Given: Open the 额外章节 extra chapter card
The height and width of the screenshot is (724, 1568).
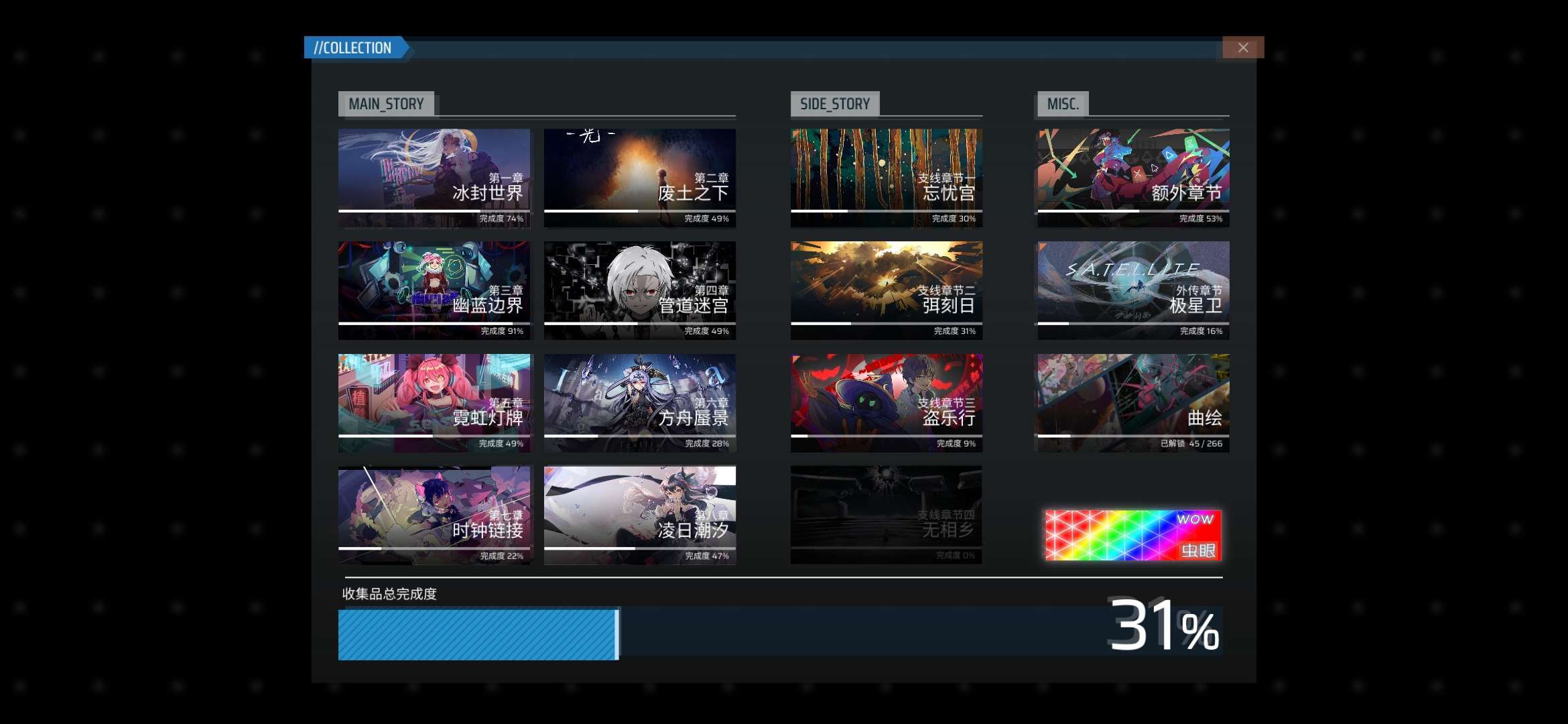Looking at the screenshot, I should (1133, 178).
